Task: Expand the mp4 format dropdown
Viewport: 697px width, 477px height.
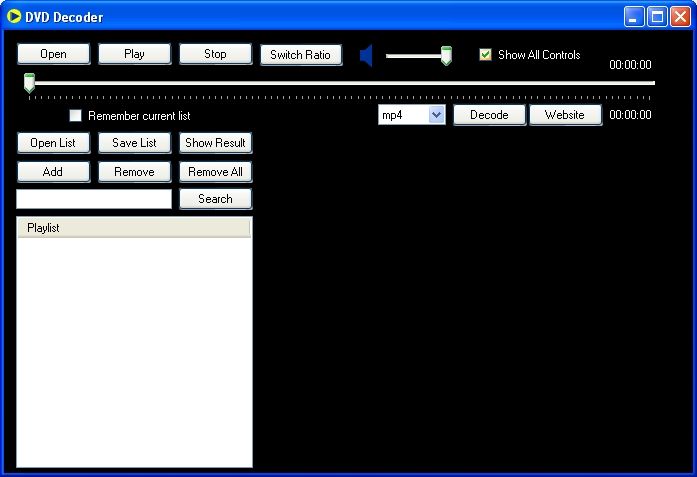Action: [437, 115]
